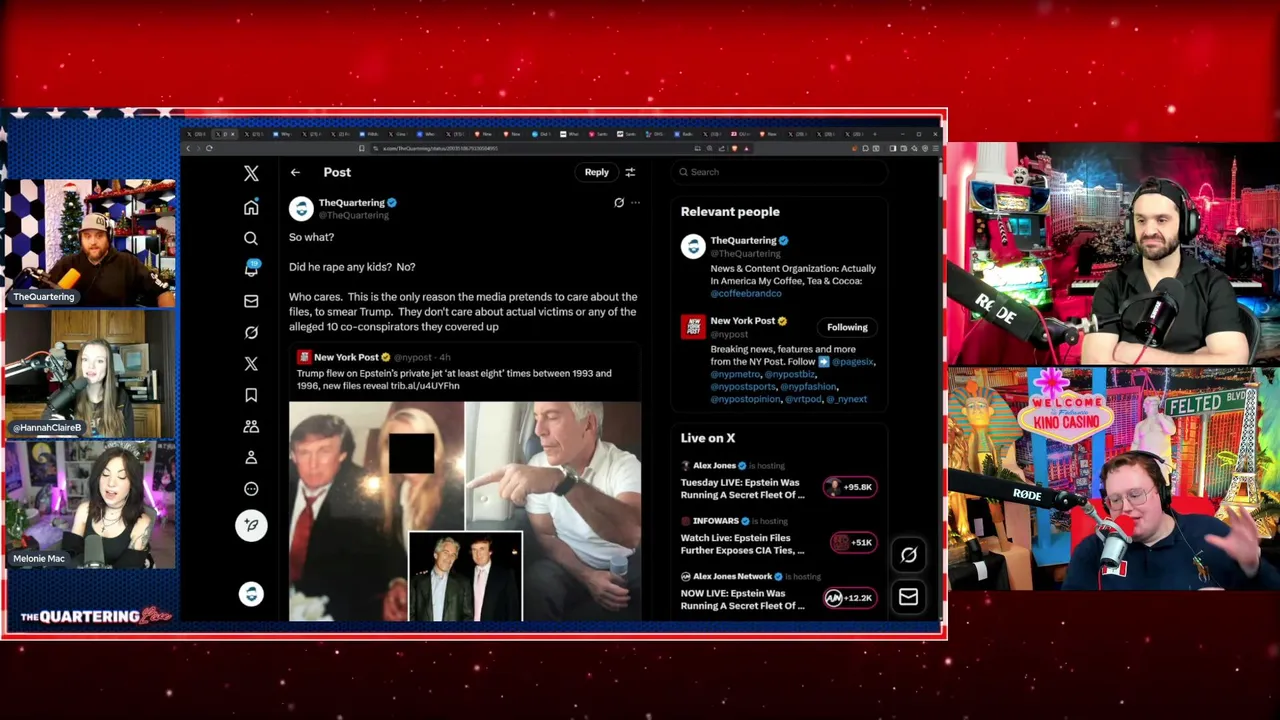
Task: Click the +51K listeners pill
Action: (x=852, y=542)
